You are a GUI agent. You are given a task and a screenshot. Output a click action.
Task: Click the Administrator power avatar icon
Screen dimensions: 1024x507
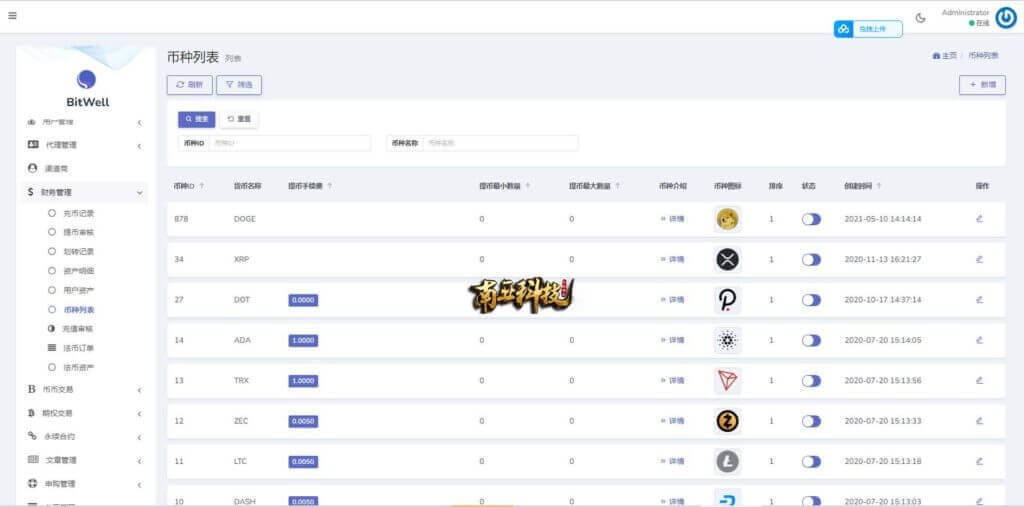(1005, 18)
